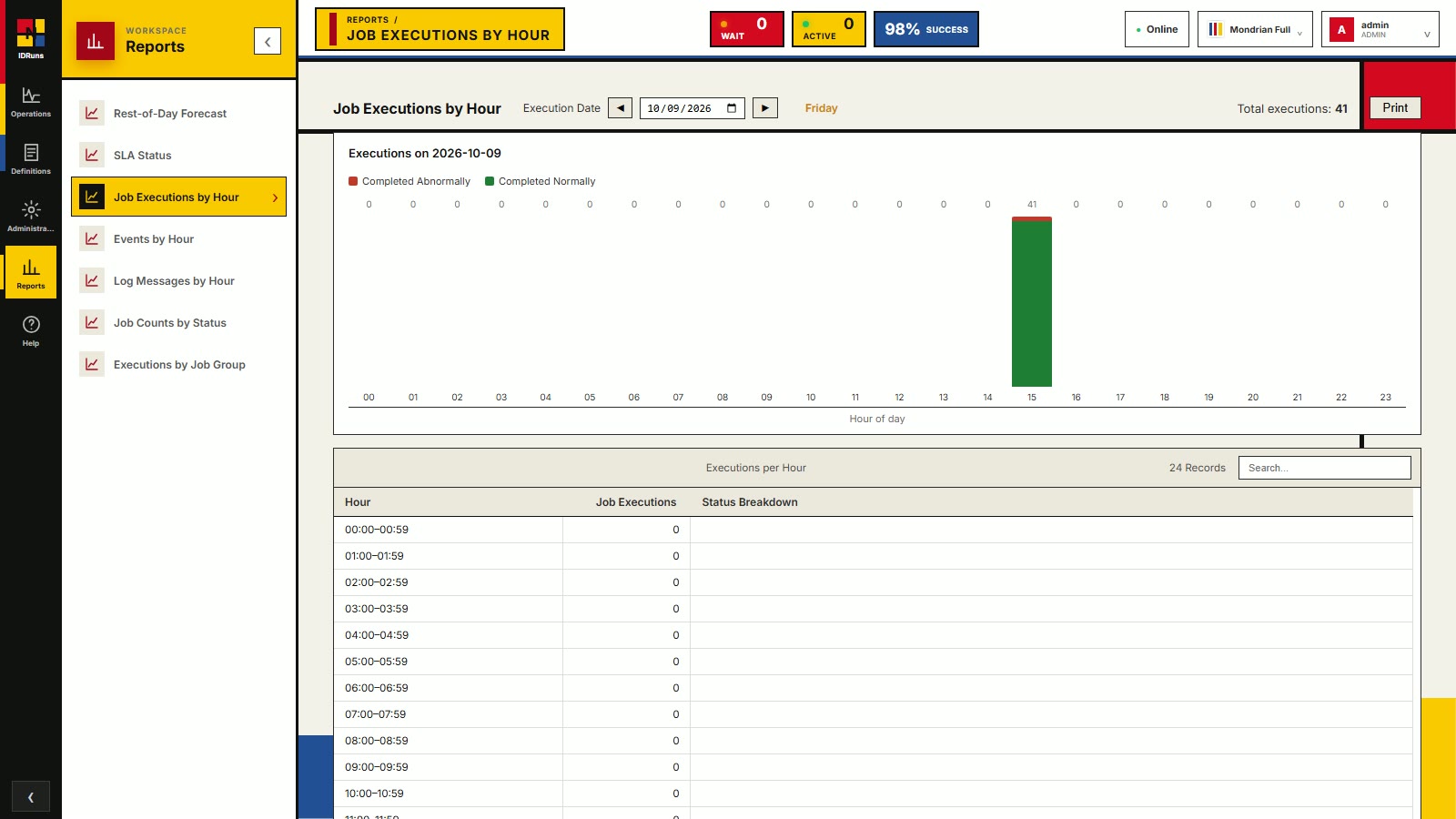Open the SLA Status report
This screenshot has width=1456, height=819.
[178, 156]
